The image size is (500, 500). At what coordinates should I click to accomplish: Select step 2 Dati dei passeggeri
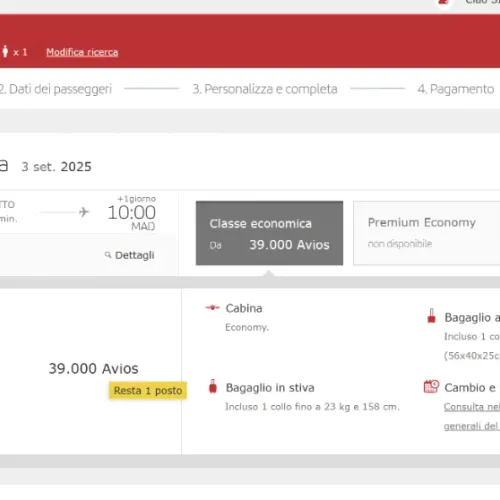tap(56, 89)
